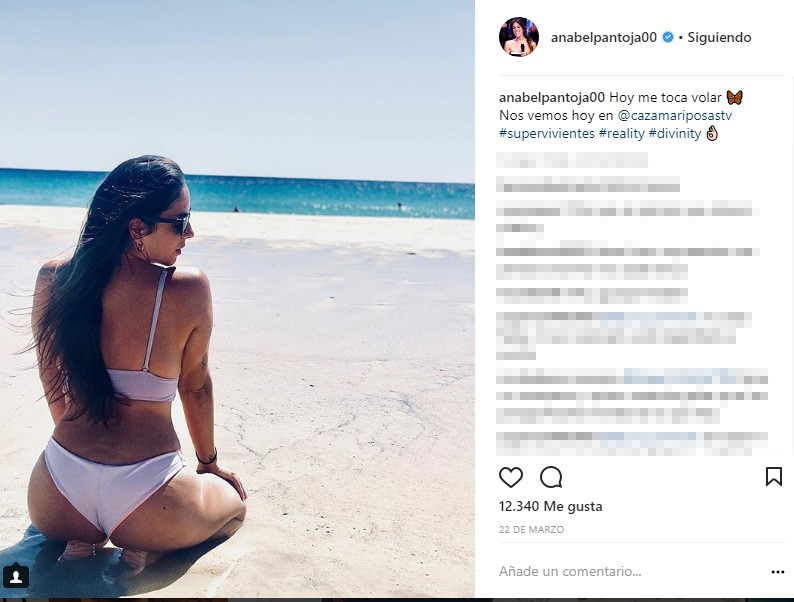The image size is (794, 602).
Task: Open #divinity hashtag
Action: 675,134
